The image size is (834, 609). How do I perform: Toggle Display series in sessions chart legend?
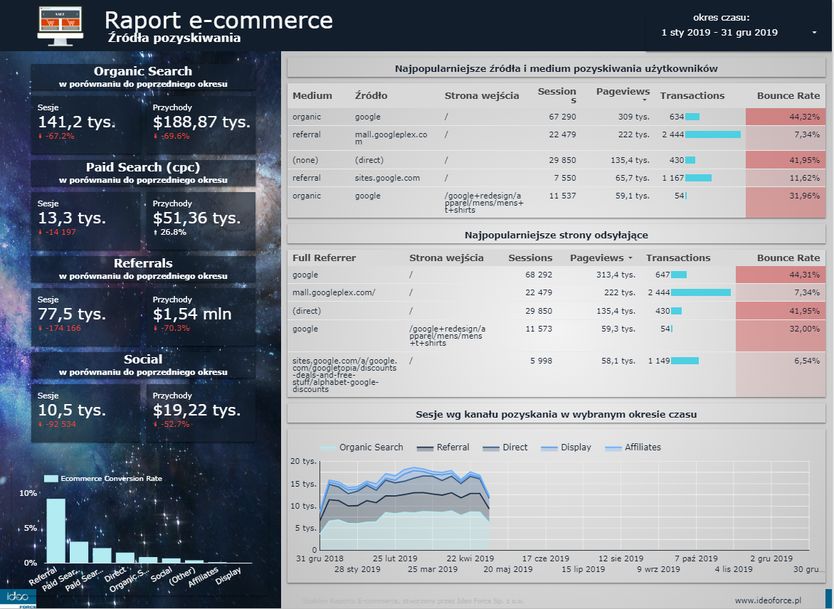coord(565,447)
